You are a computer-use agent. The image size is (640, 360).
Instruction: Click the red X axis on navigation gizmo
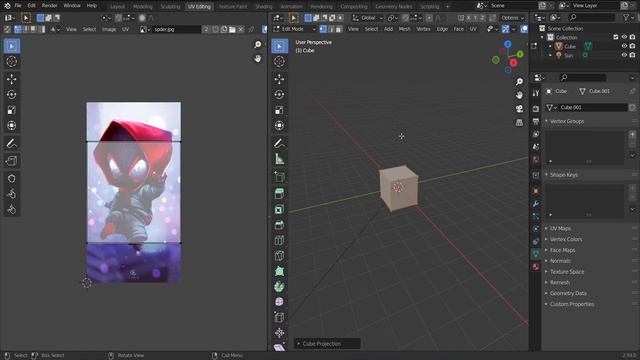513,63
